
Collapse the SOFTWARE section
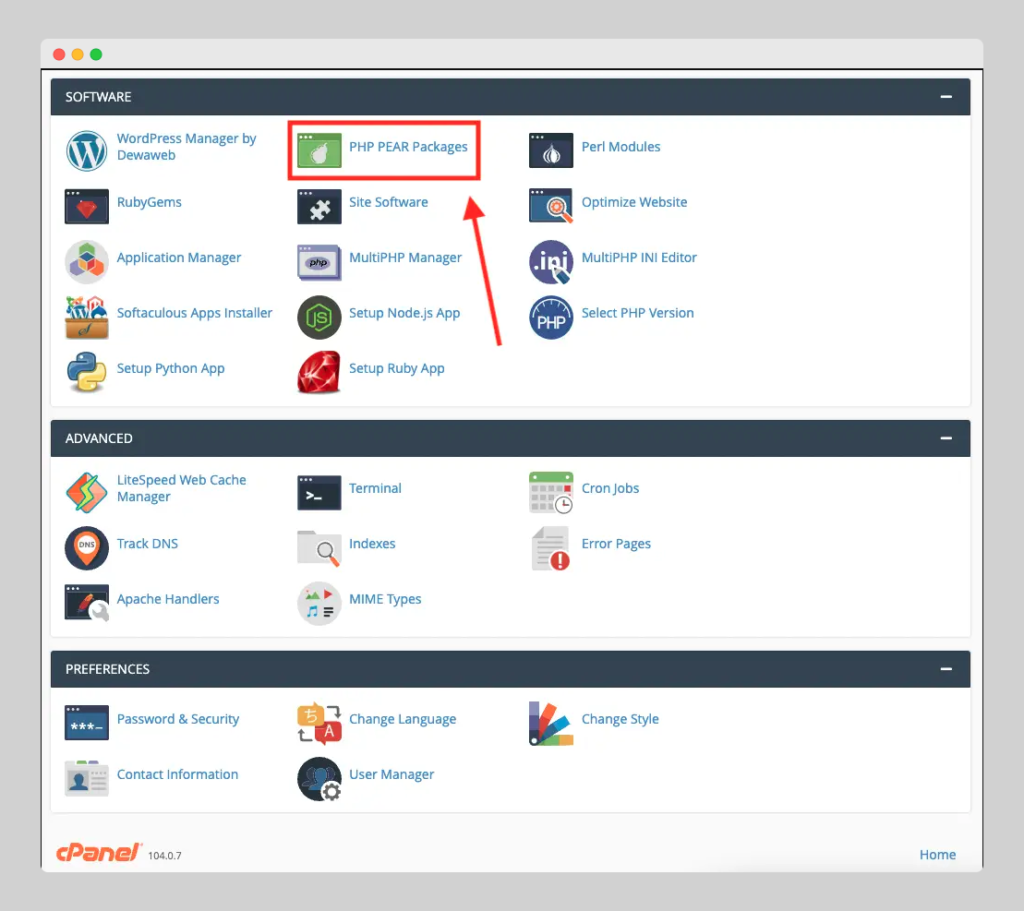[x=945, y=96]
